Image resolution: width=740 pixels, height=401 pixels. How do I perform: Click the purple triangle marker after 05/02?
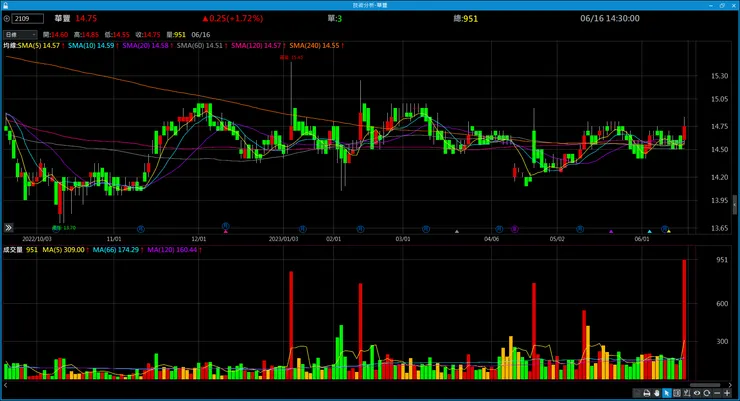coord(611,231)
